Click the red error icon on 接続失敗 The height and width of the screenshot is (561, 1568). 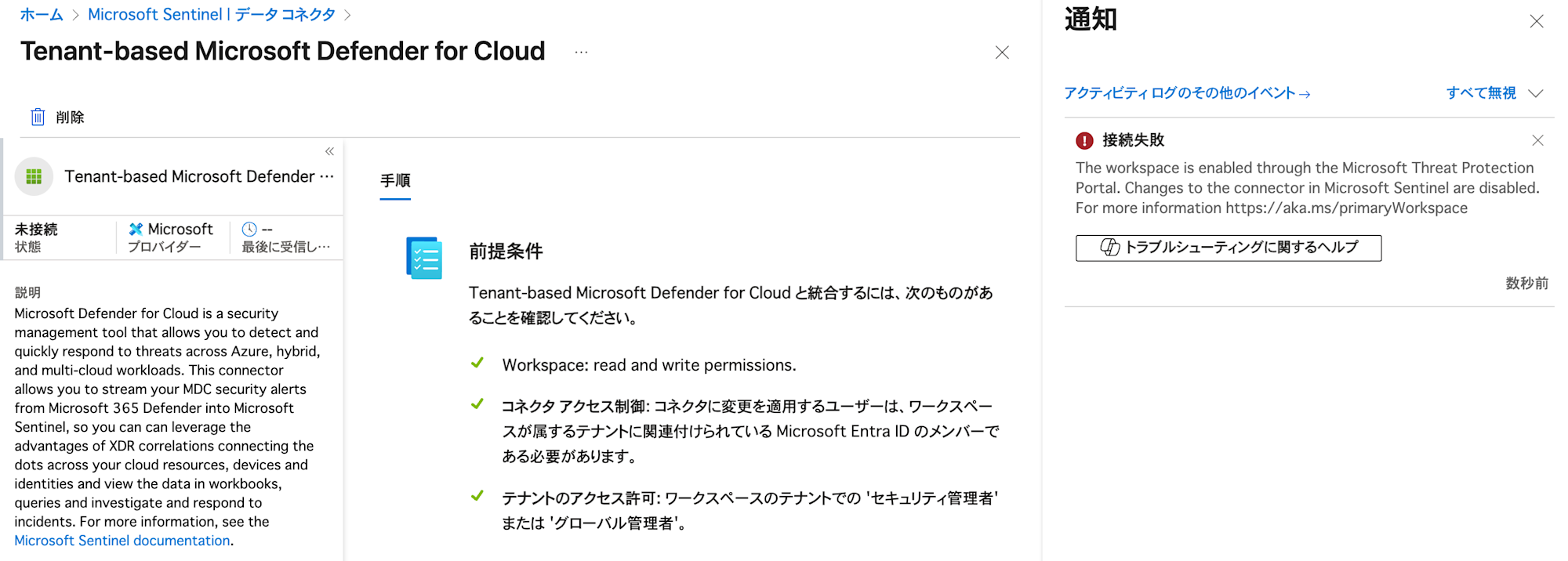(1084, 141)
